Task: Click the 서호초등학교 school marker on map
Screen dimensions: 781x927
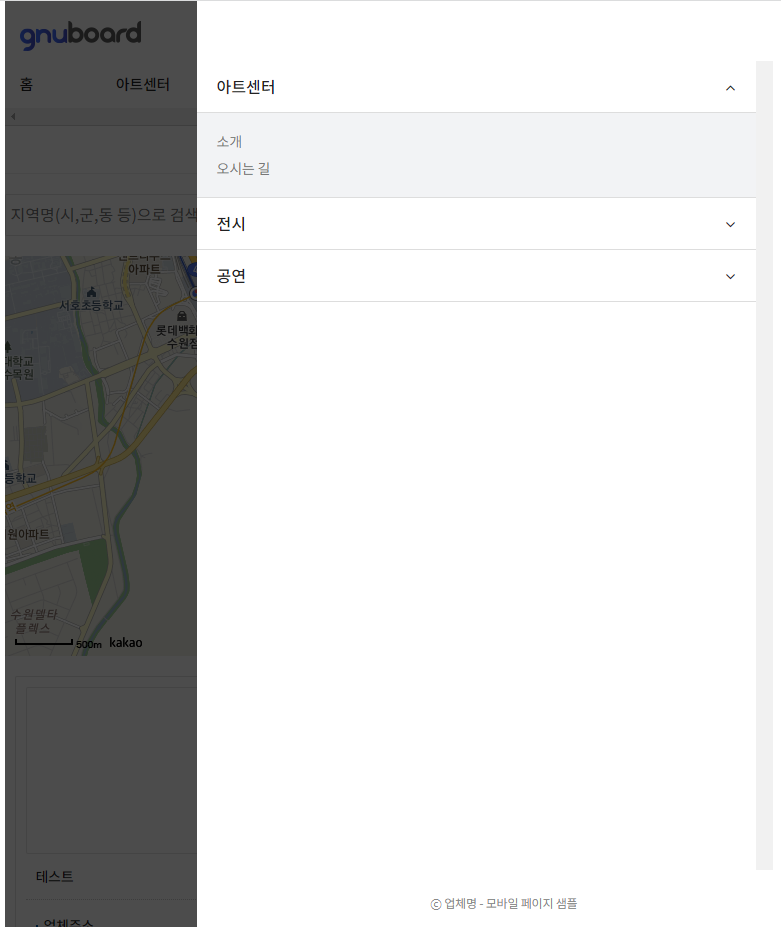Action: 92,291
